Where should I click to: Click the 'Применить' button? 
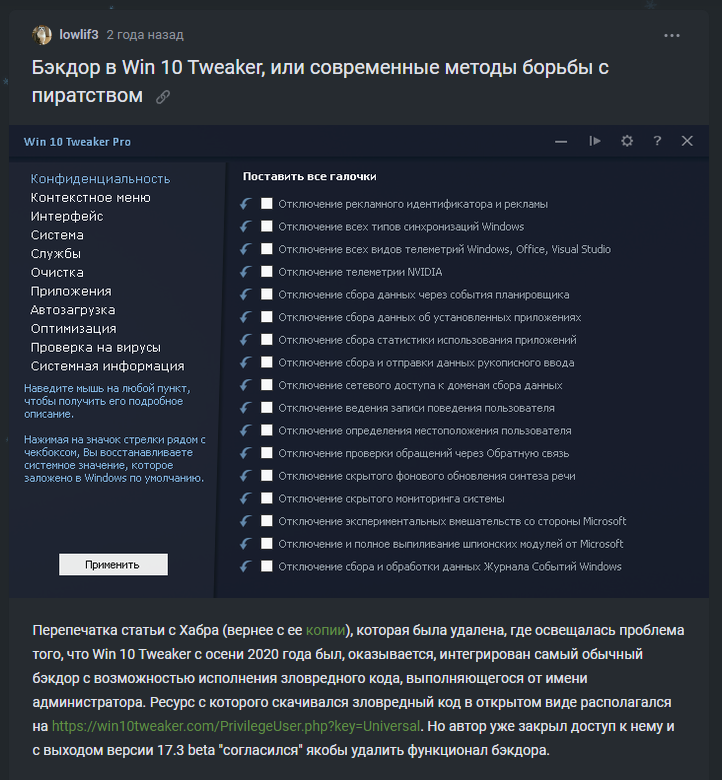tap(113, 565)
